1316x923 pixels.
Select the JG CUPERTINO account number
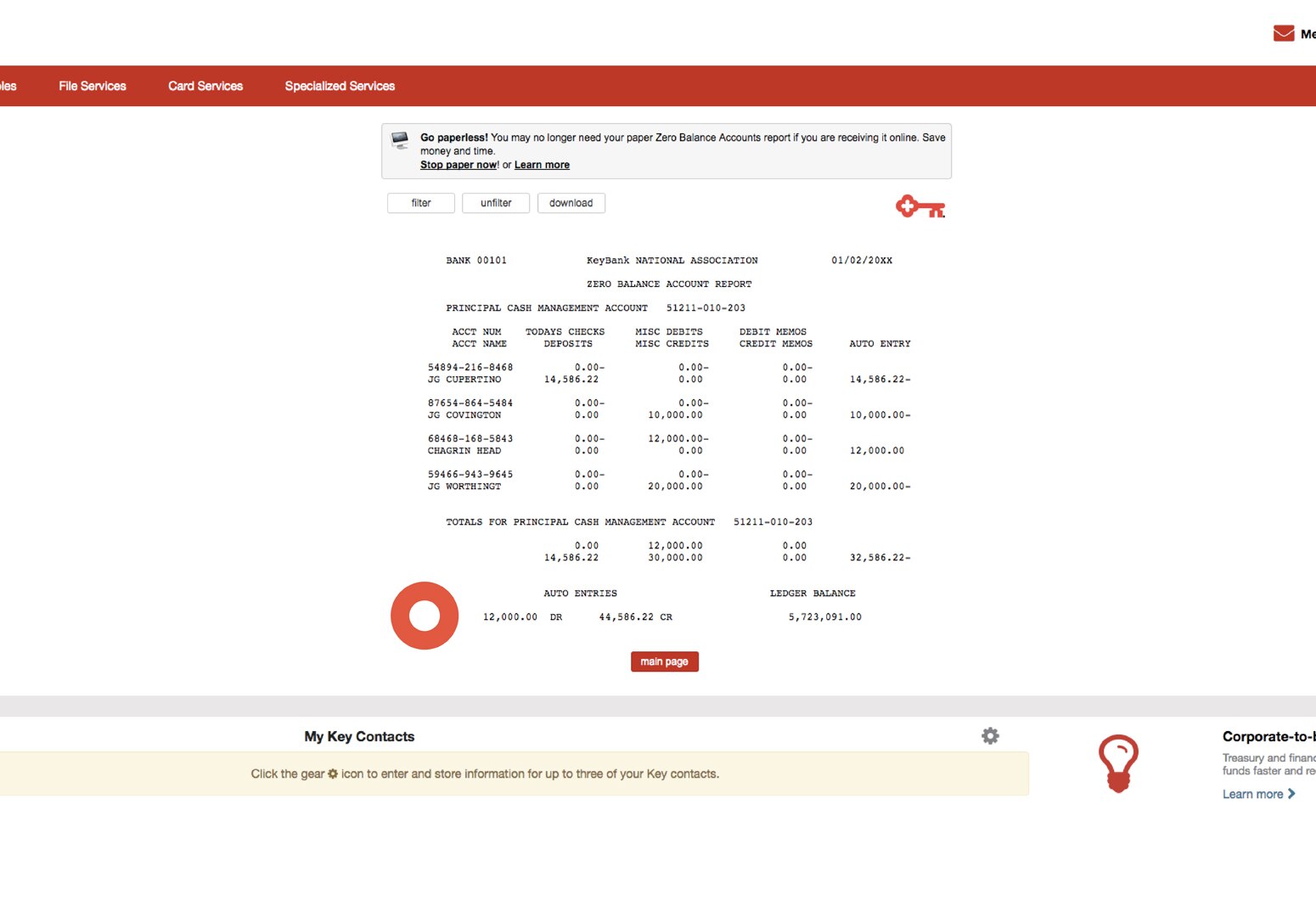point(470,367)
